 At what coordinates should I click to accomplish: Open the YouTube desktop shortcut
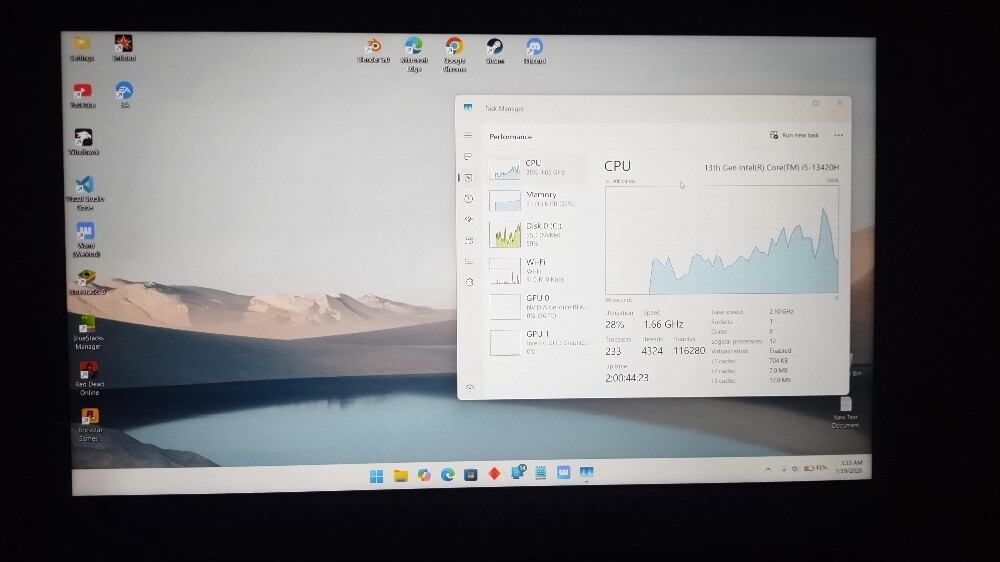coord(83,95)
